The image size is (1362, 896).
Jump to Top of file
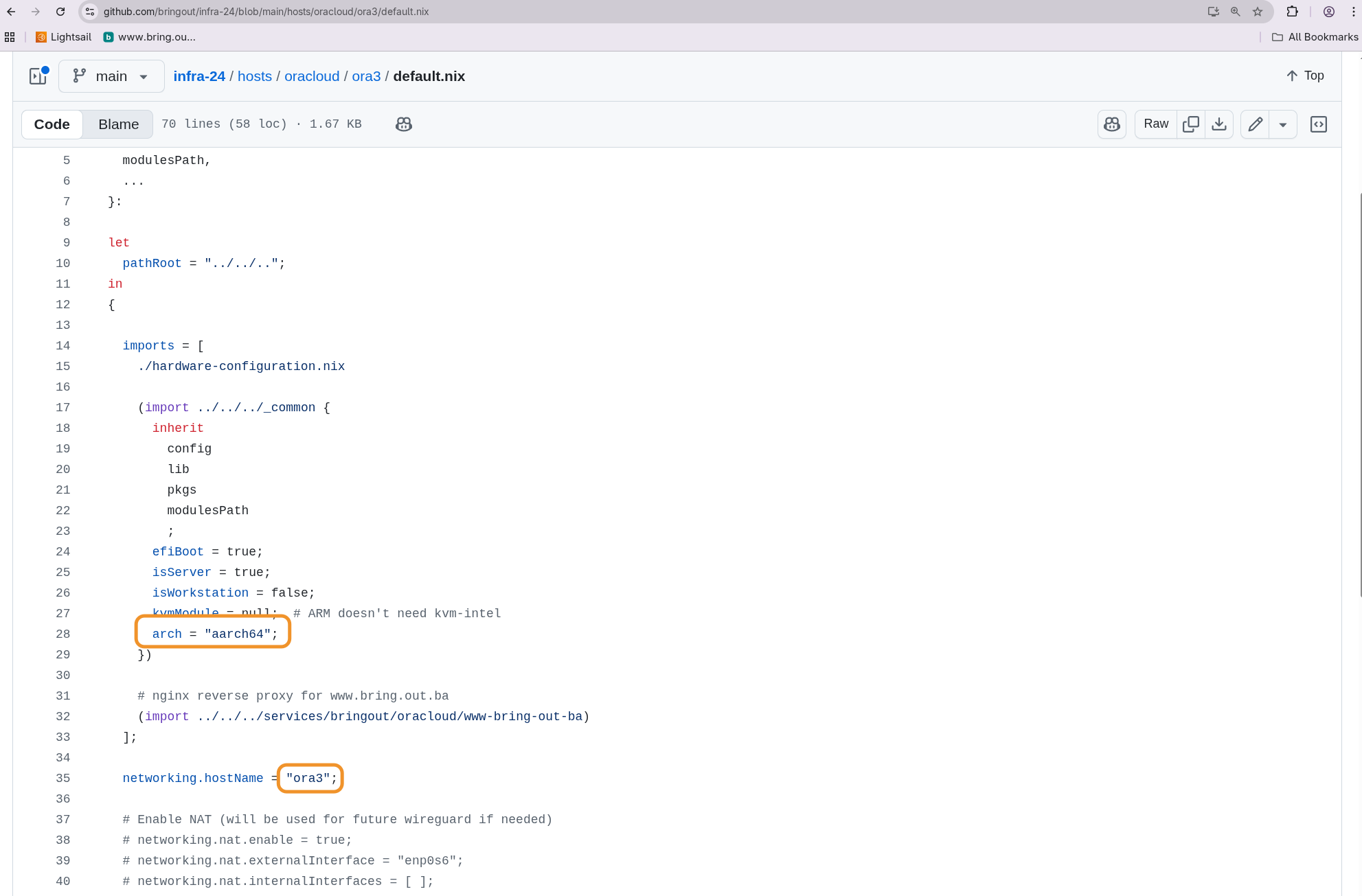[1304, 76]
